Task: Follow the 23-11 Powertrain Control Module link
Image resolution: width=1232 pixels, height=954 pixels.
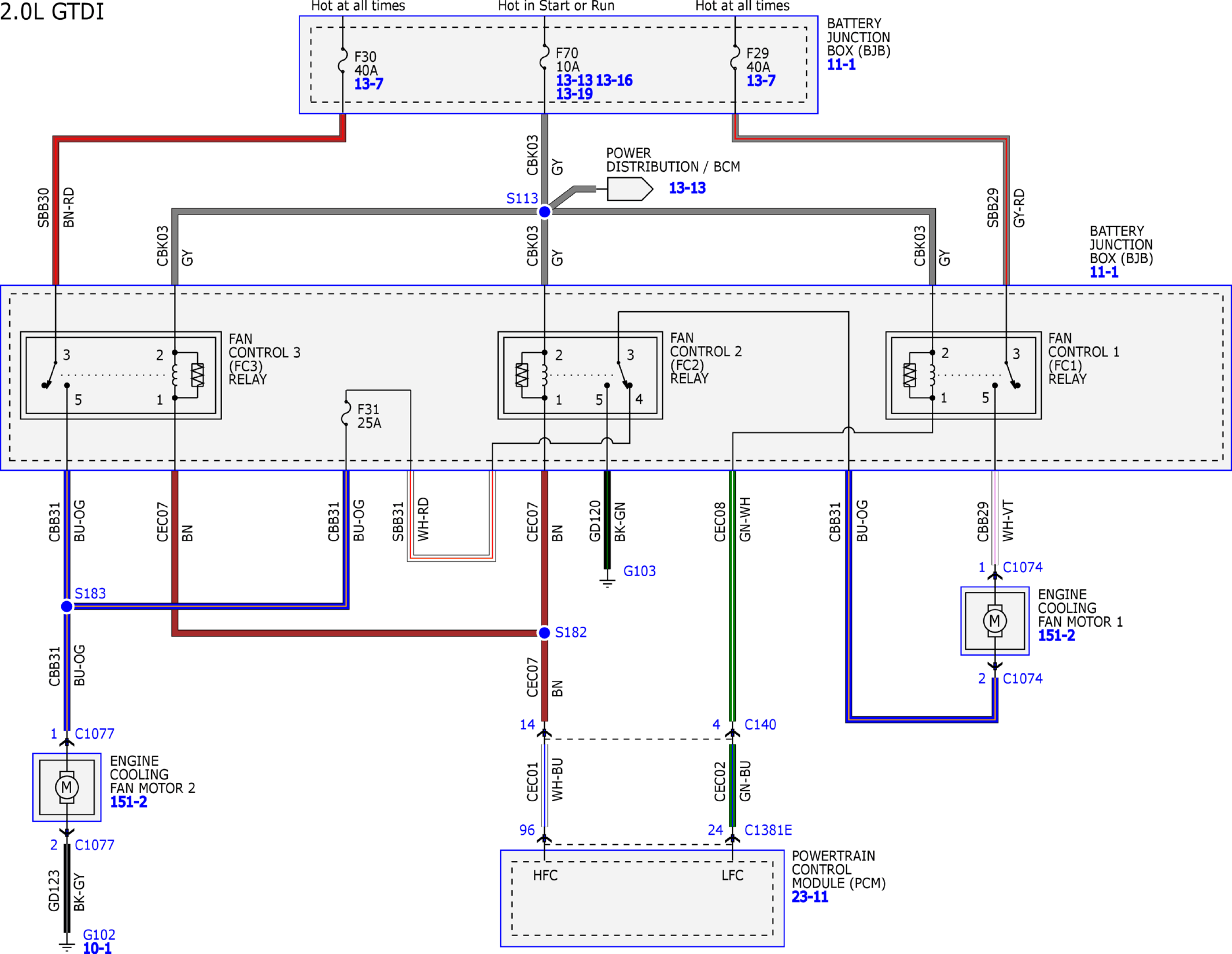Action: click(x=810, y=897)
